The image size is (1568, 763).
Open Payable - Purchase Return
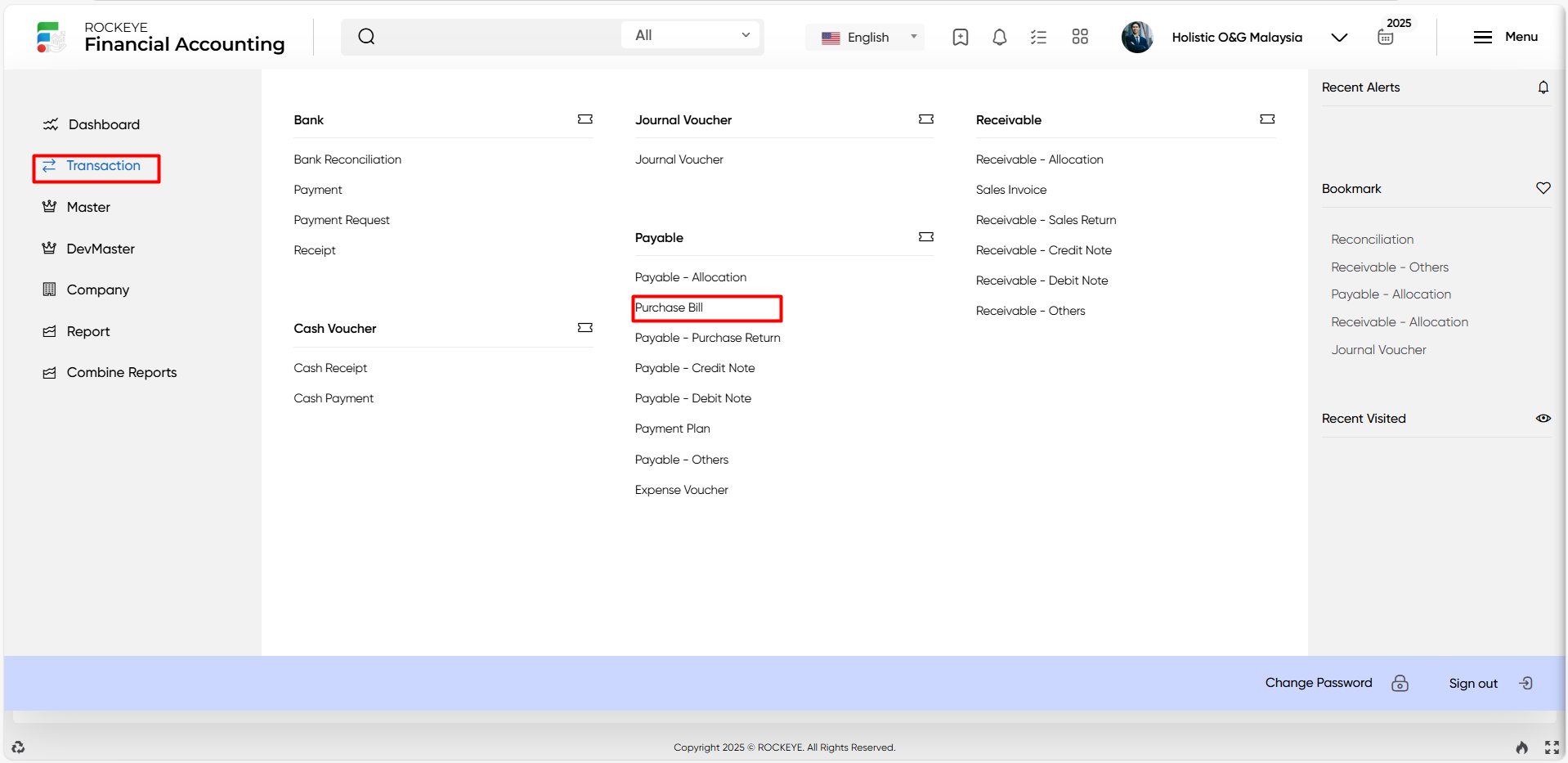tap(708, 338)
